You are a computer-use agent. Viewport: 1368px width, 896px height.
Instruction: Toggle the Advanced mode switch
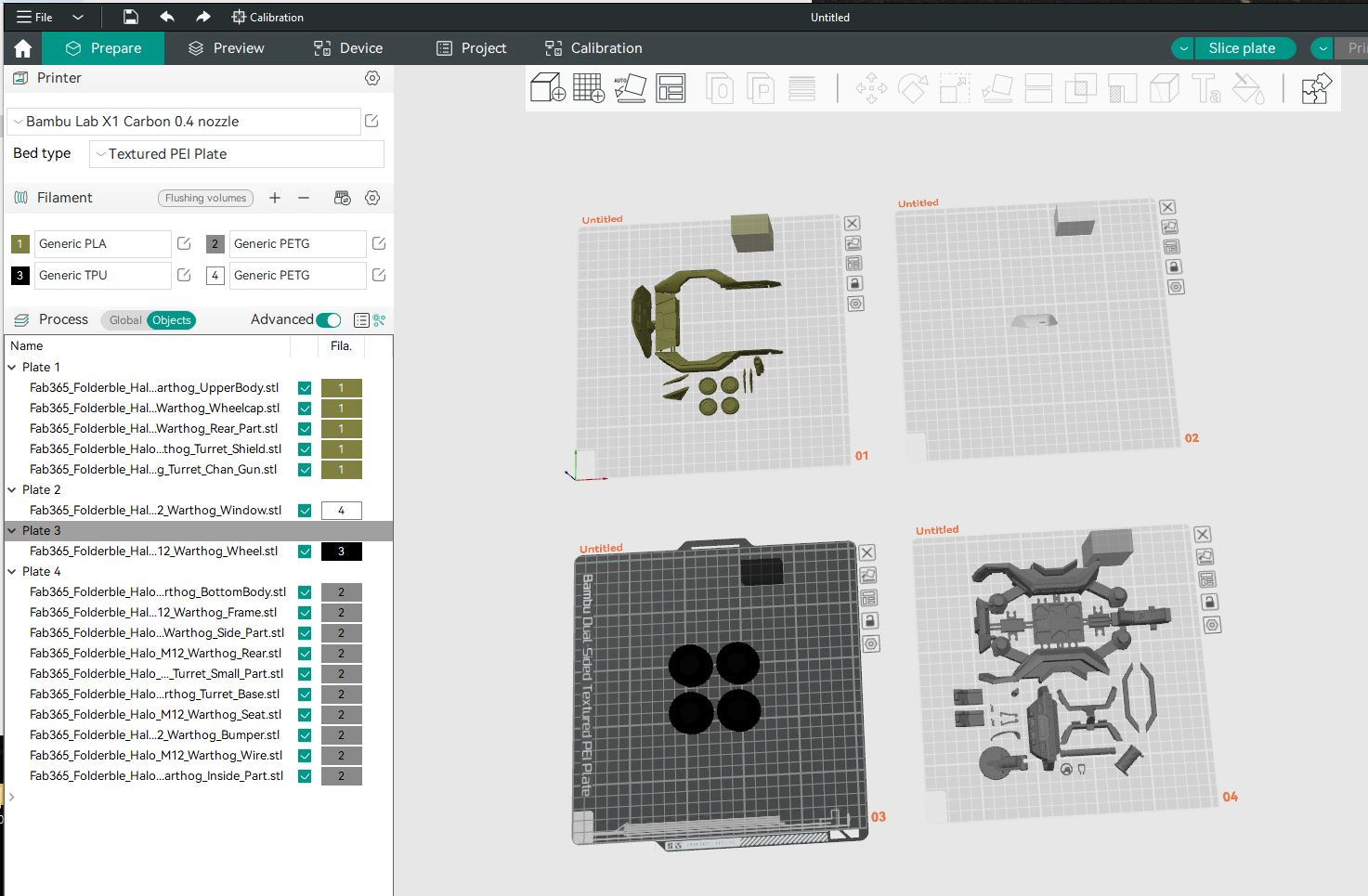coord(329,319)
